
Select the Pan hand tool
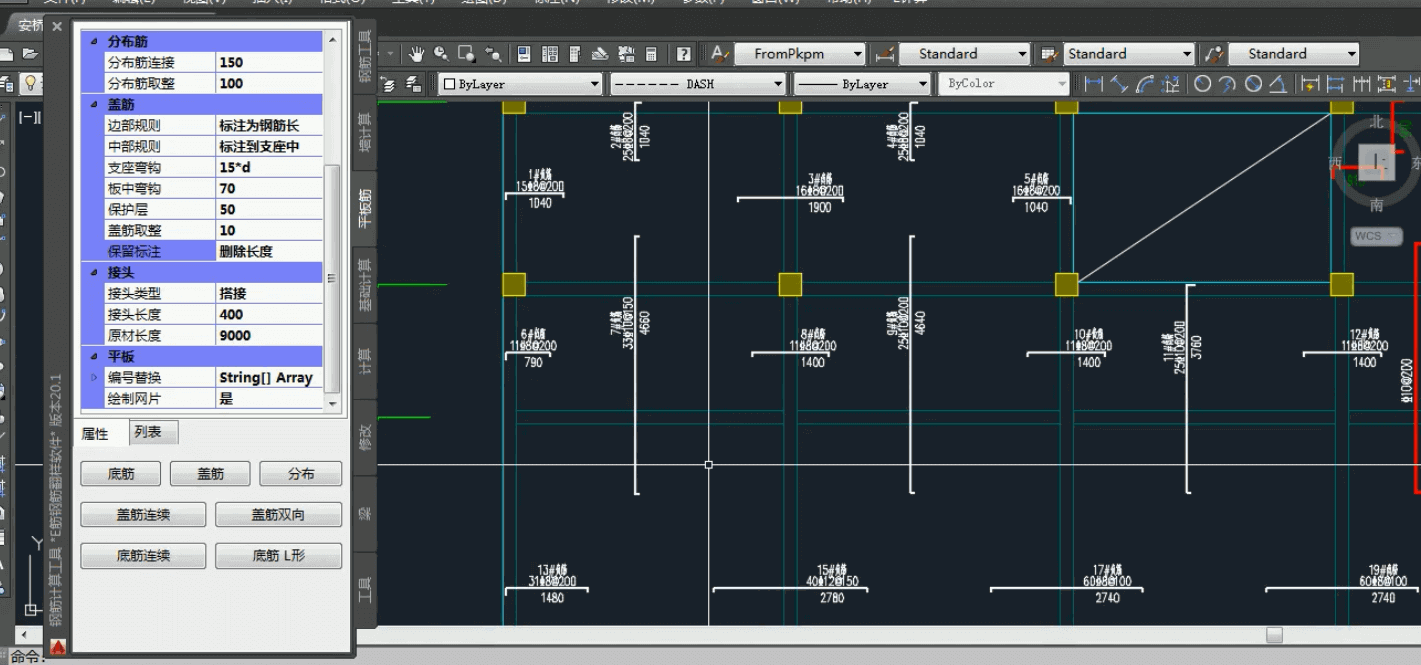[416, 54]
